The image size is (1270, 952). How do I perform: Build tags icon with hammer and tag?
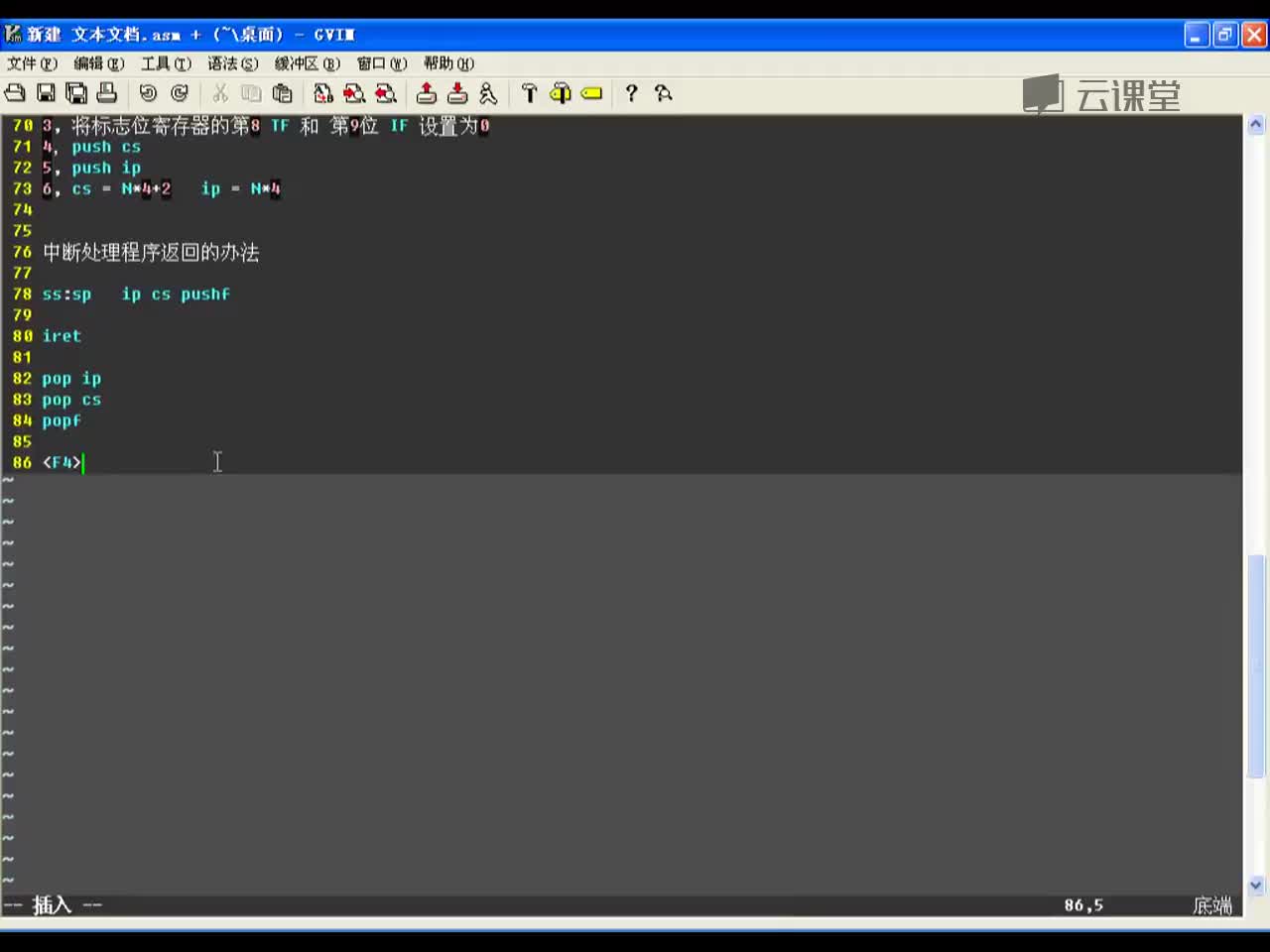click(561, 93)
